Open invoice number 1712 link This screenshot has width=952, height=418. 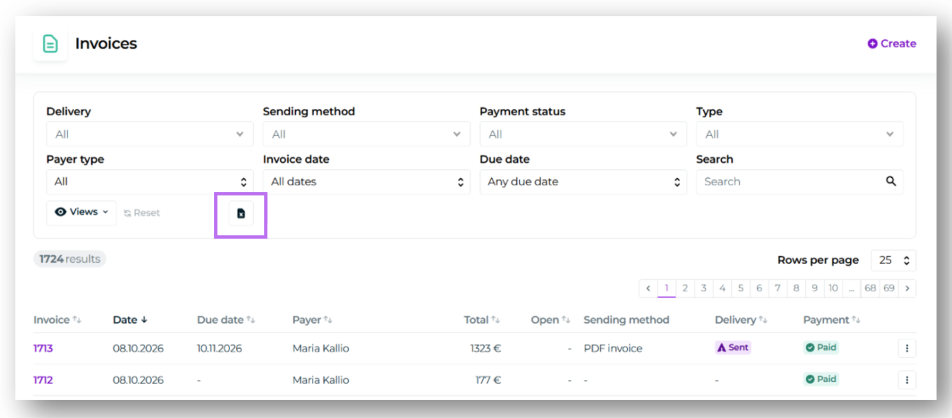[x=43, y=380]
